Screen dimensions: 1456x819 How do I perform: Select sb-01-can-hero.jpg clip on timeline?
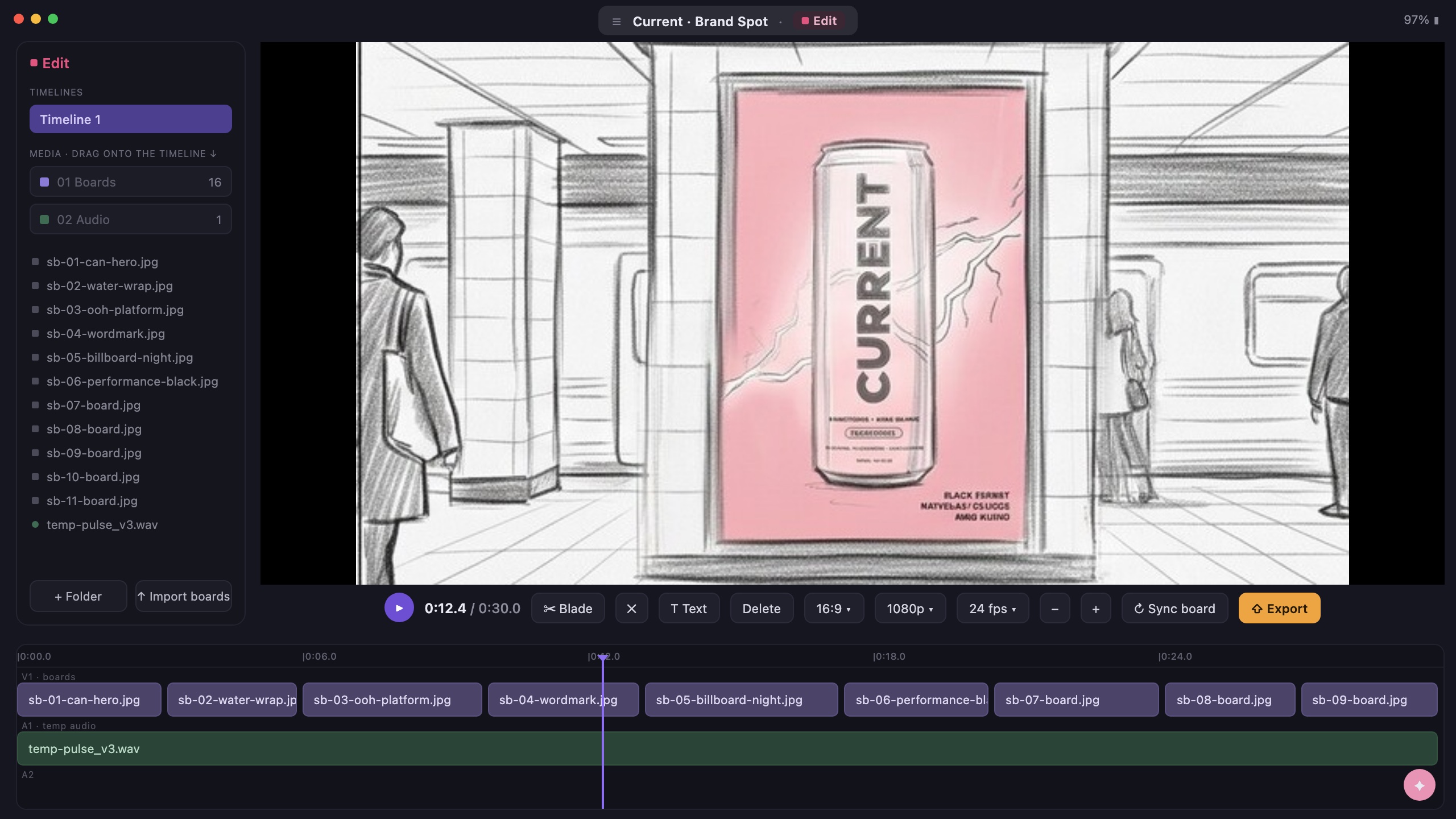pos(89,700)
